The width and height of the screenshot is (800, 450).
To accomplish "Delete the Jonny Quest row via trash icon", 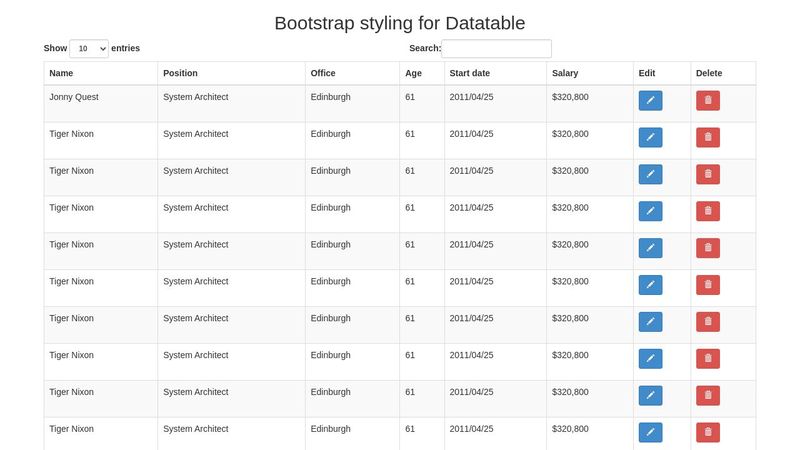I will (707, 100).
